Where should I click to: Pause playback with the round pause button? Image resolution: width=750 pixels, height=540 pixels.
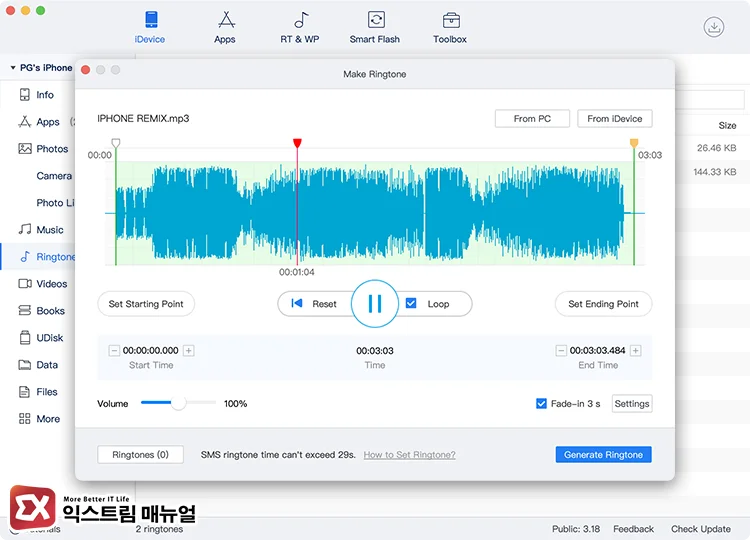(x=375, y=304)
